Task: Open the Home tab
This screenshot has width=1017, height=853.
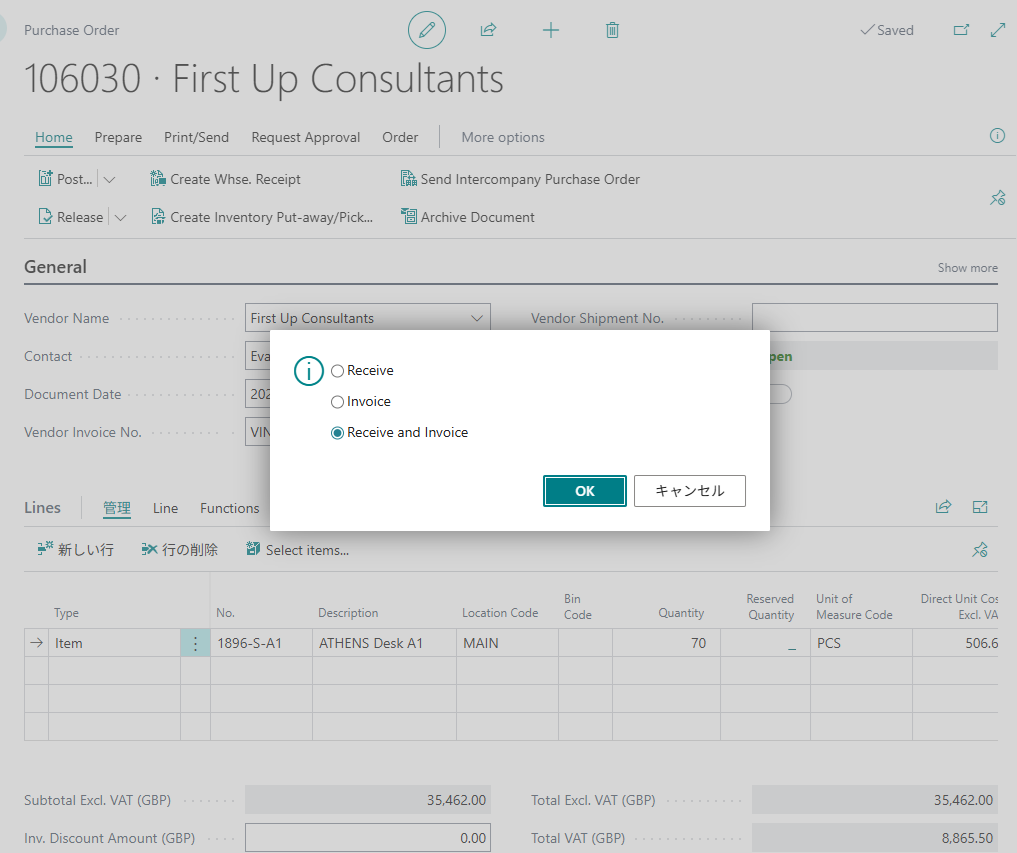Action: click(54, 137)
